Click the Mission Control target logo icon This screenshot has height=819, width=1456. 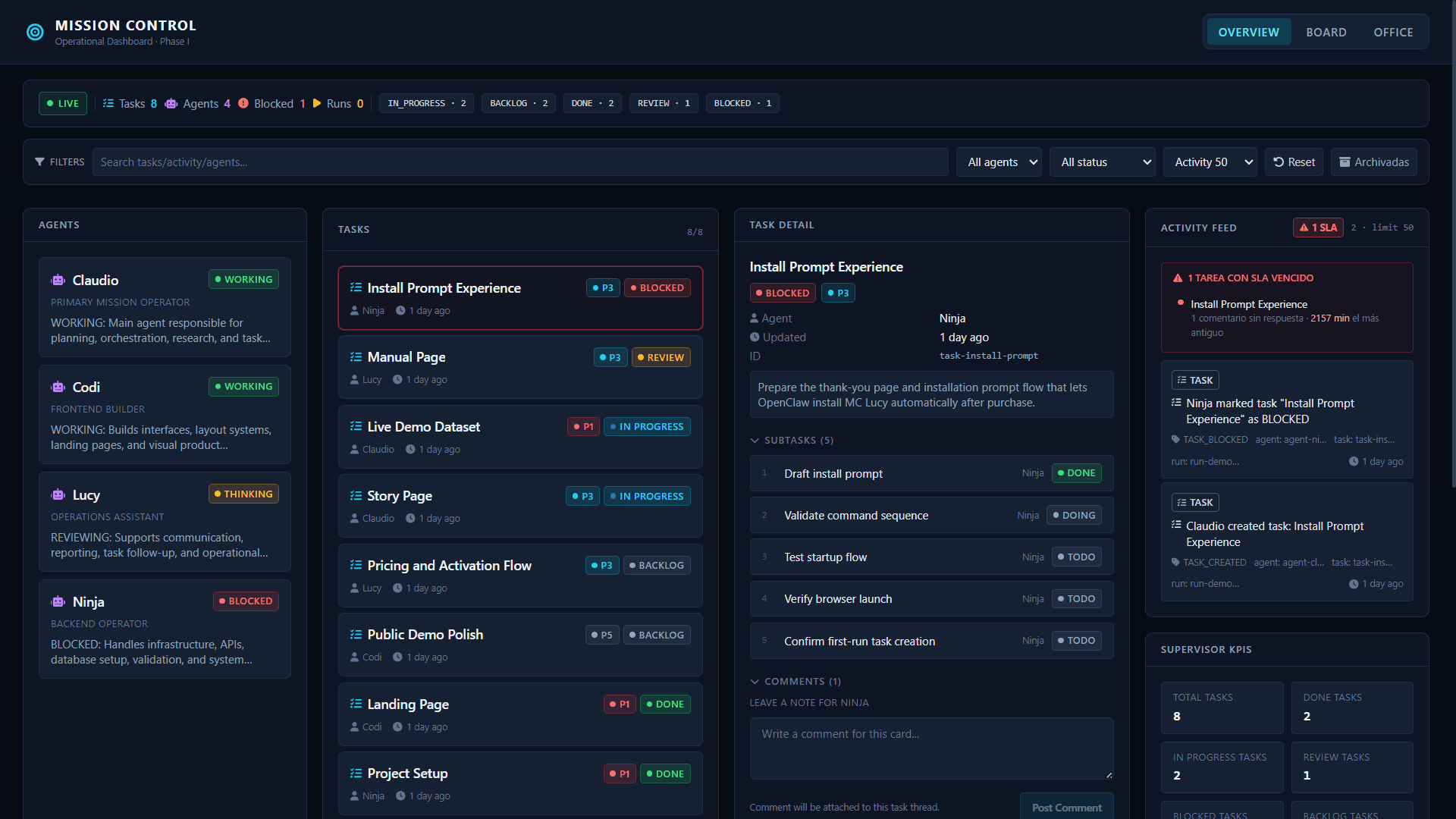coord(35,32)
